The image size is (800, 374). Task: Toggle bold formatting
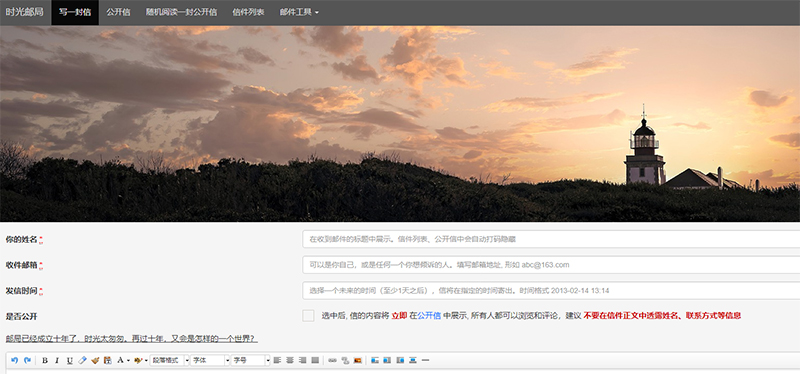(x=45, y=360)
